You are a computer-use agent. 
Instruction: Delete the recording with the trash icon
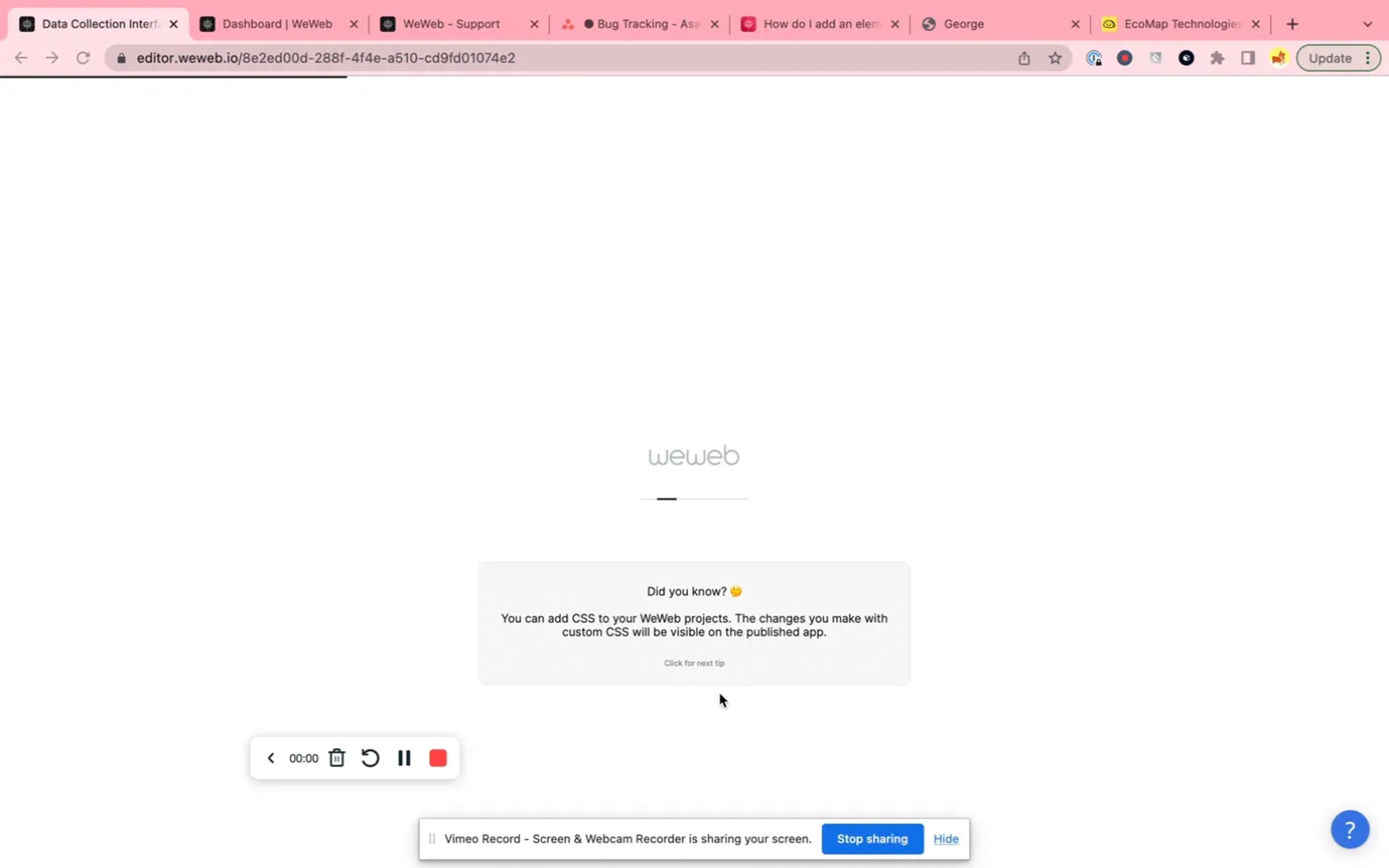(x=337, y=758)
